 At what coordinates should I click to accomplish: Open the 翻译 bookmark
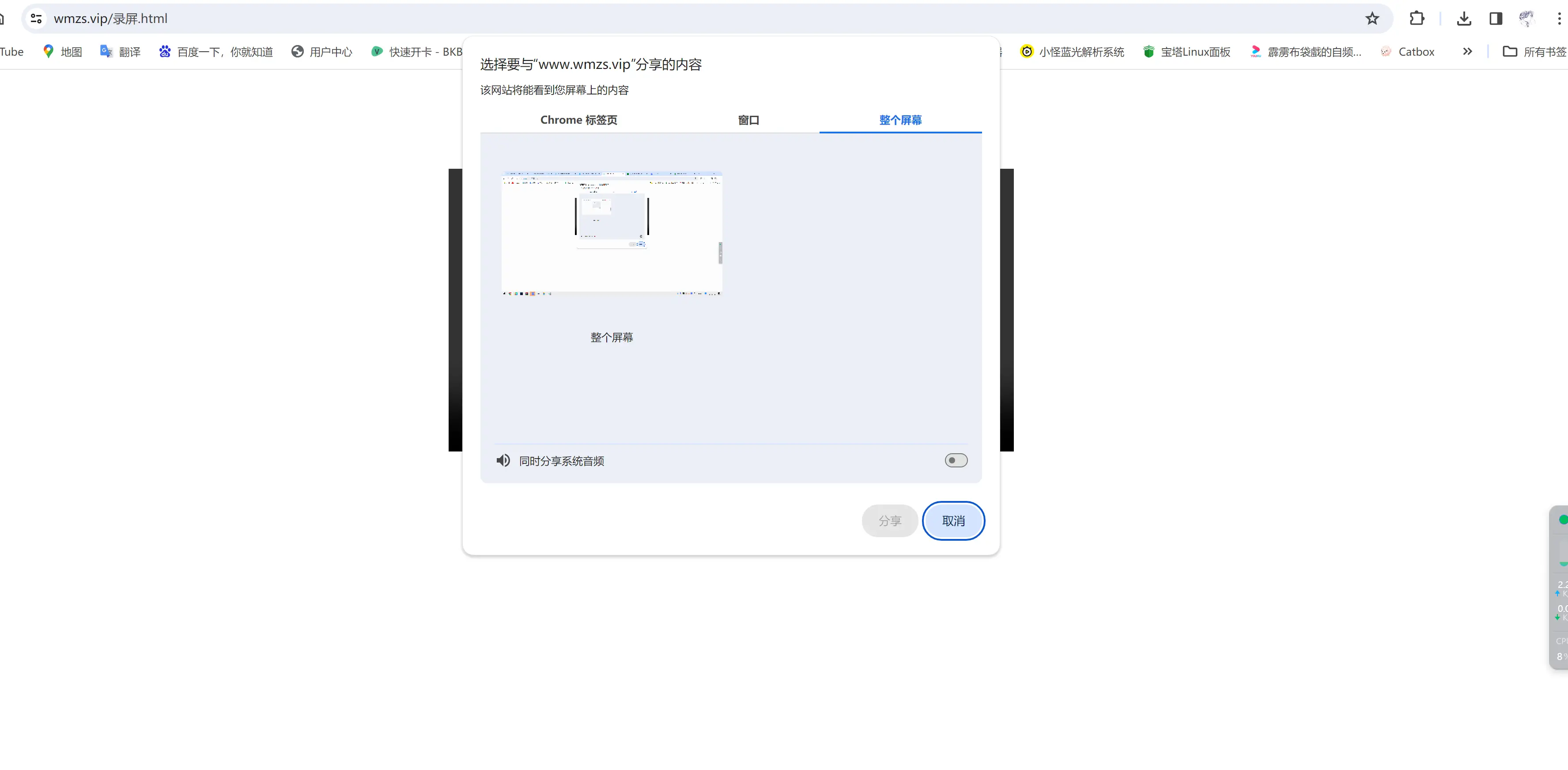click(120, 52)
